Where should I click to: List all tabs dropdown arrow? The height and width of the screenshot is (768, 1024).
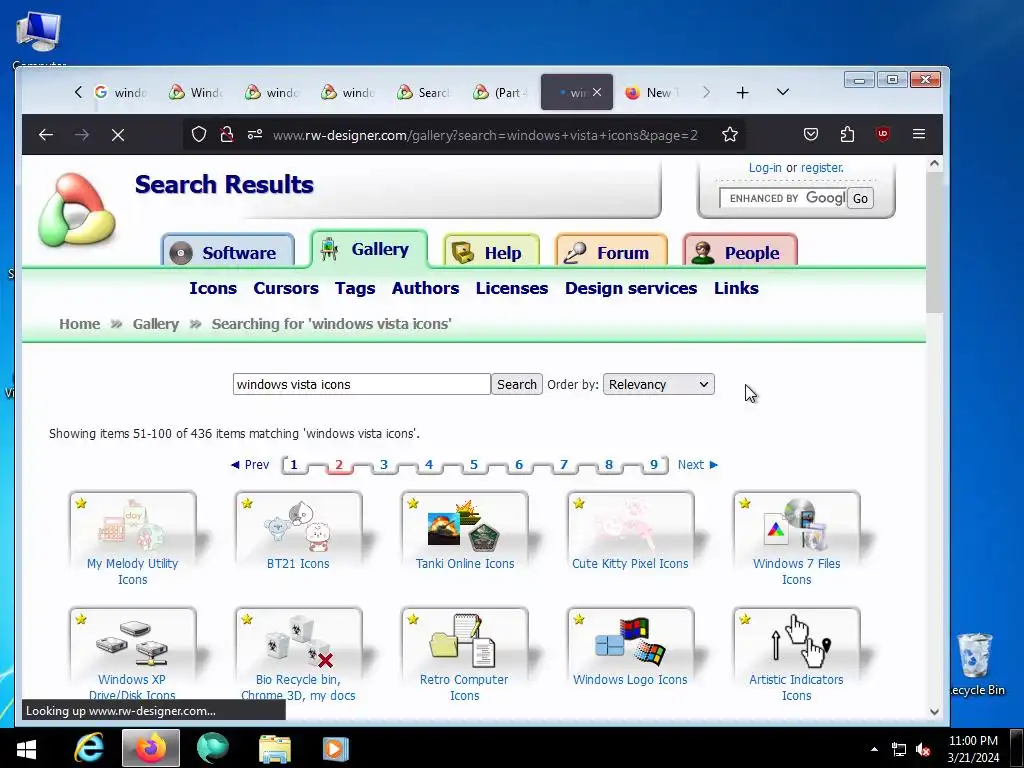click(x=782, y=92)
